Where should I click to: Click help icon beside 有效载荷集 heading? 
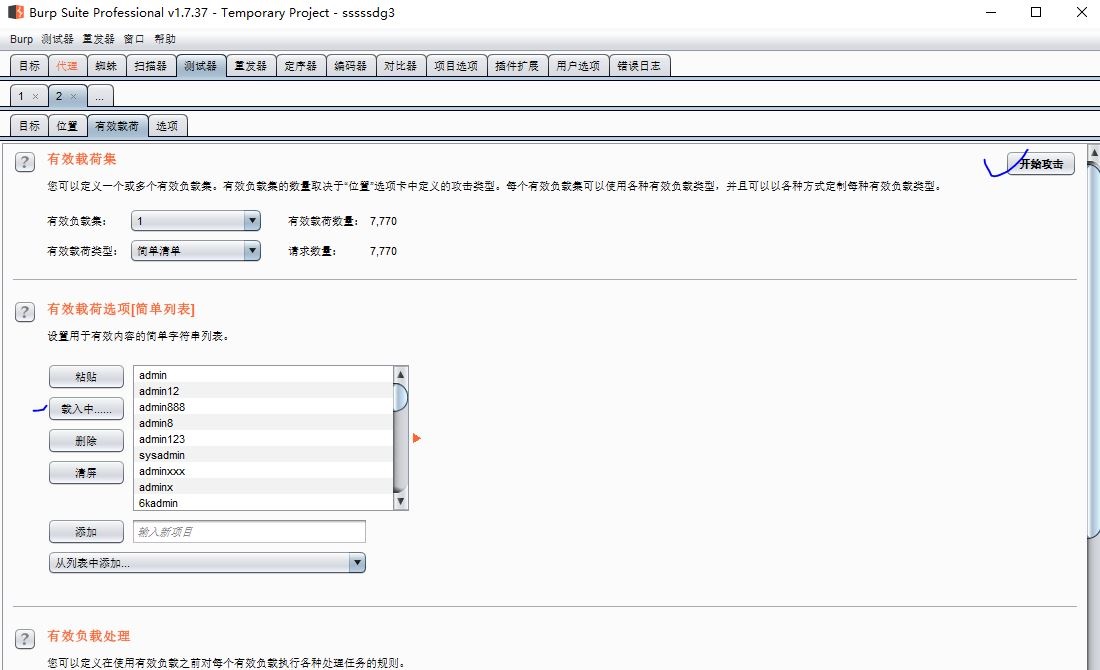(25, 162)
